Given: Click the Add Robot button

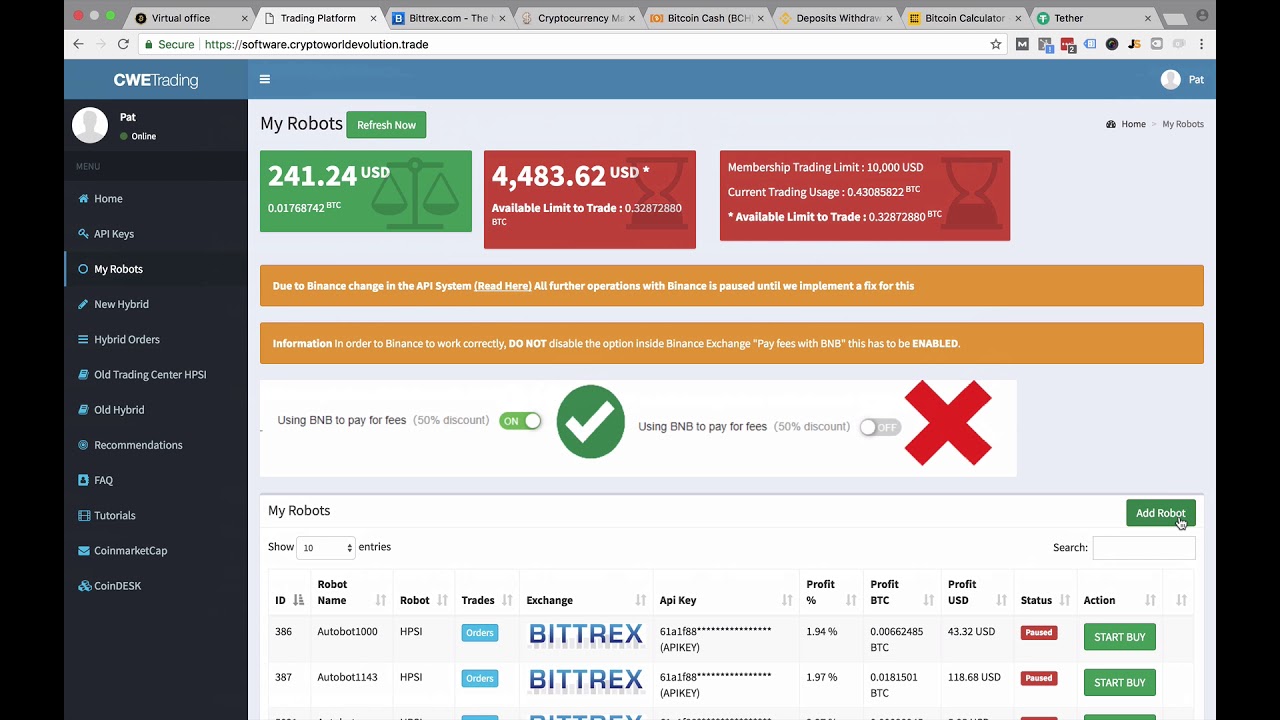Looking at the screenshot, I should (x=1160, y=513).
